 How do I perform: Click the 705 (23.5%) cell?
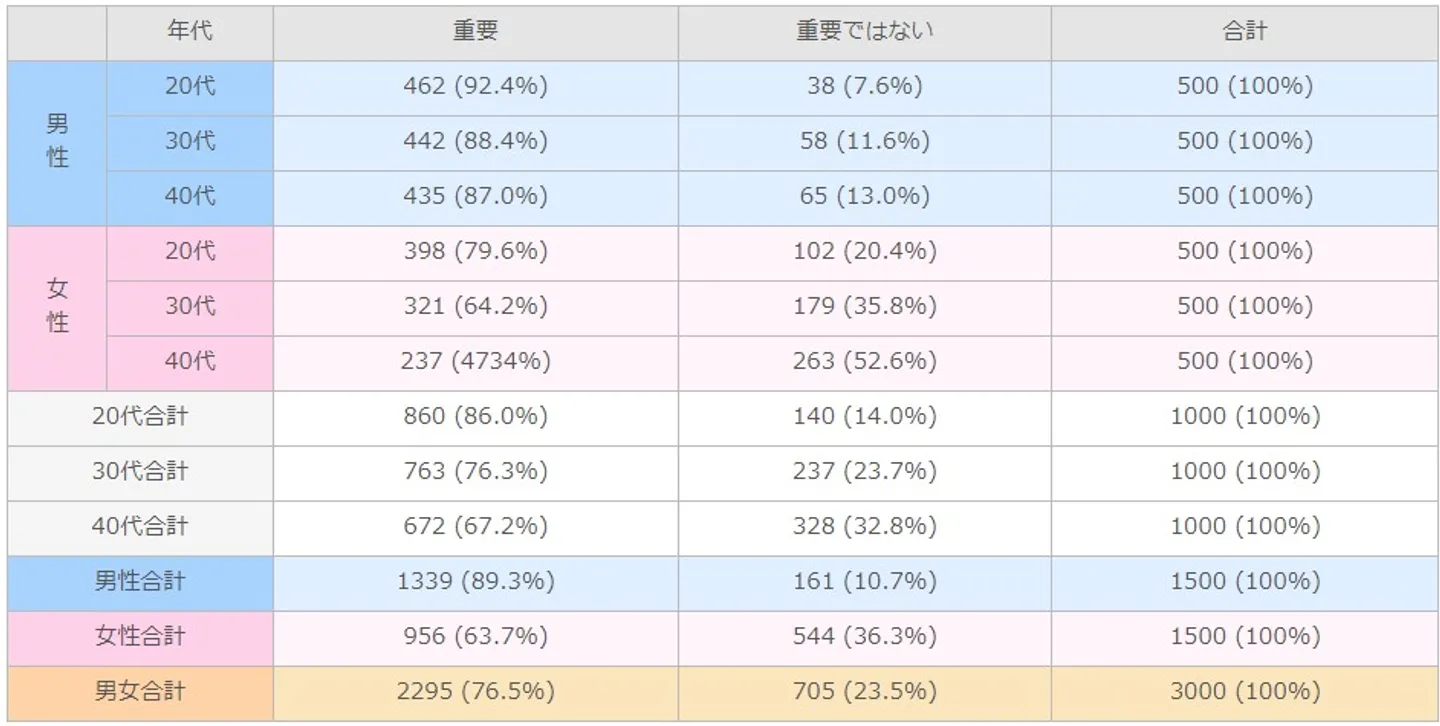(864, 692)
